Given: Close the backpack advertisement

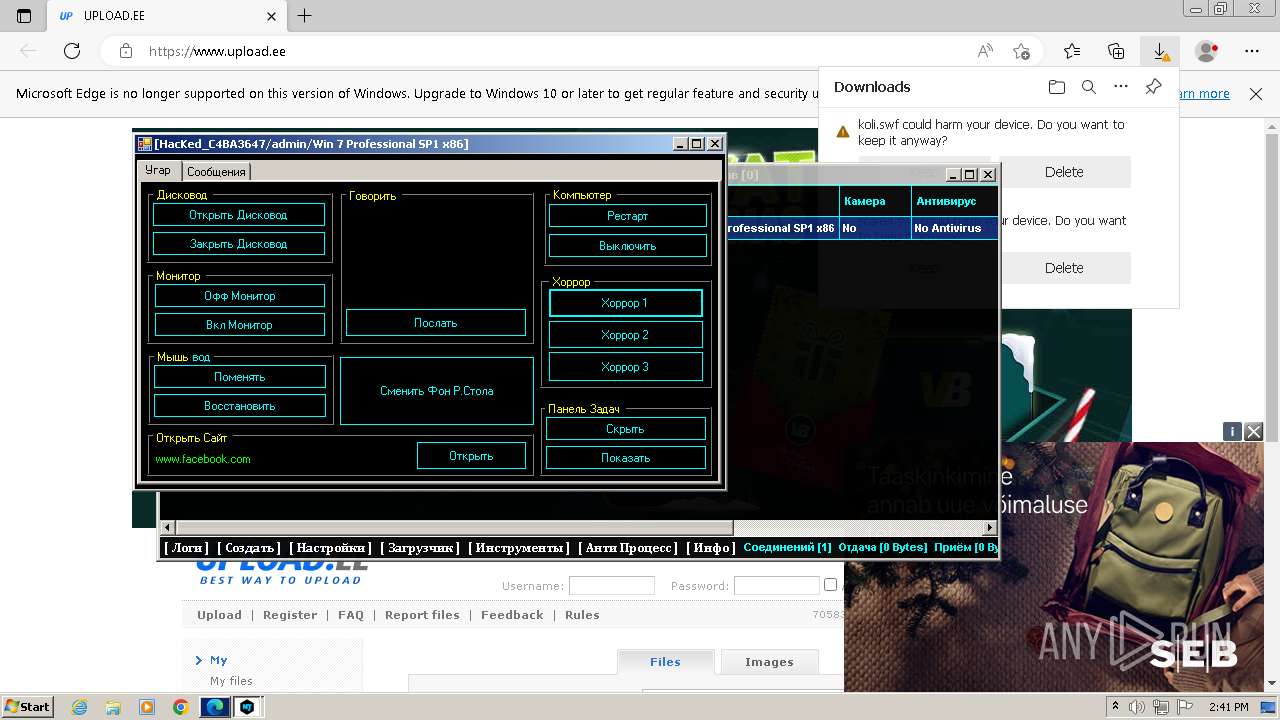Looking at the screenshot, I should (x=1253, y=431).
